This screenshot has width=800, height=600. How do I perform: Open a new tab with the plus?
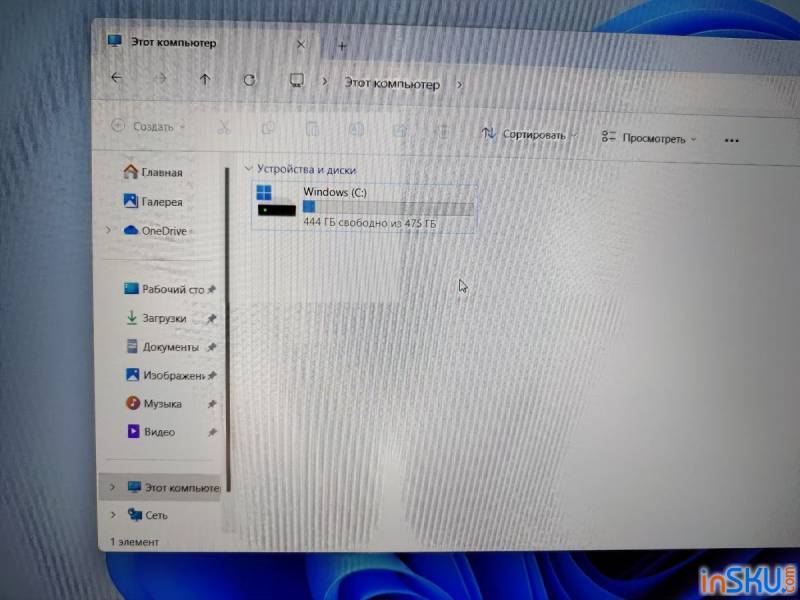[x=342, y=46]
